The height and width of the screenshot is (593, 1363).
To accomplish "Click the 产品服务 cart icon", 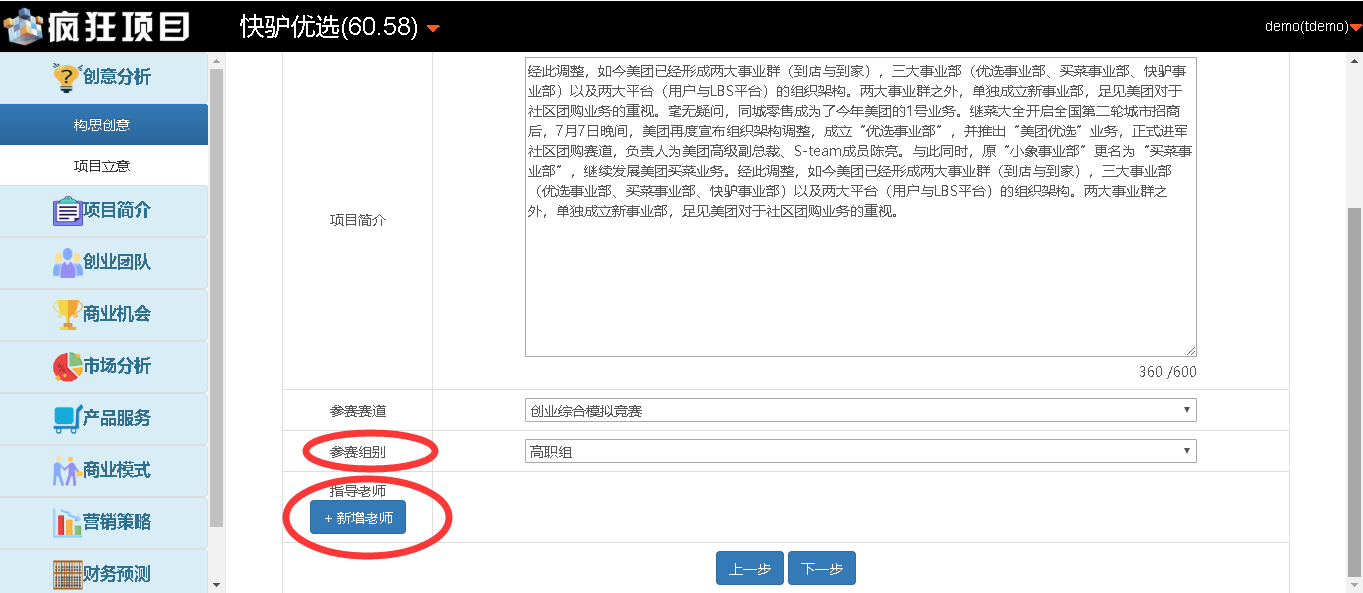I will [67, 419].
